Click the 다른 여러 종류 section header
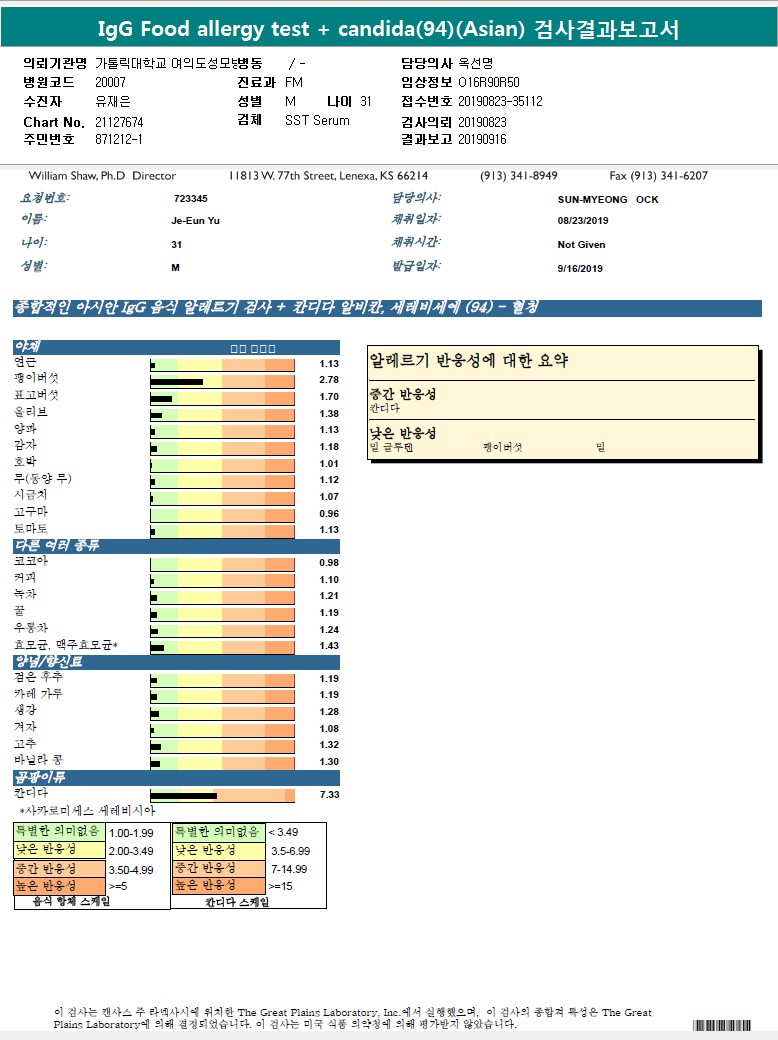This screenshot has height=1040, width=778. point(176,546)
